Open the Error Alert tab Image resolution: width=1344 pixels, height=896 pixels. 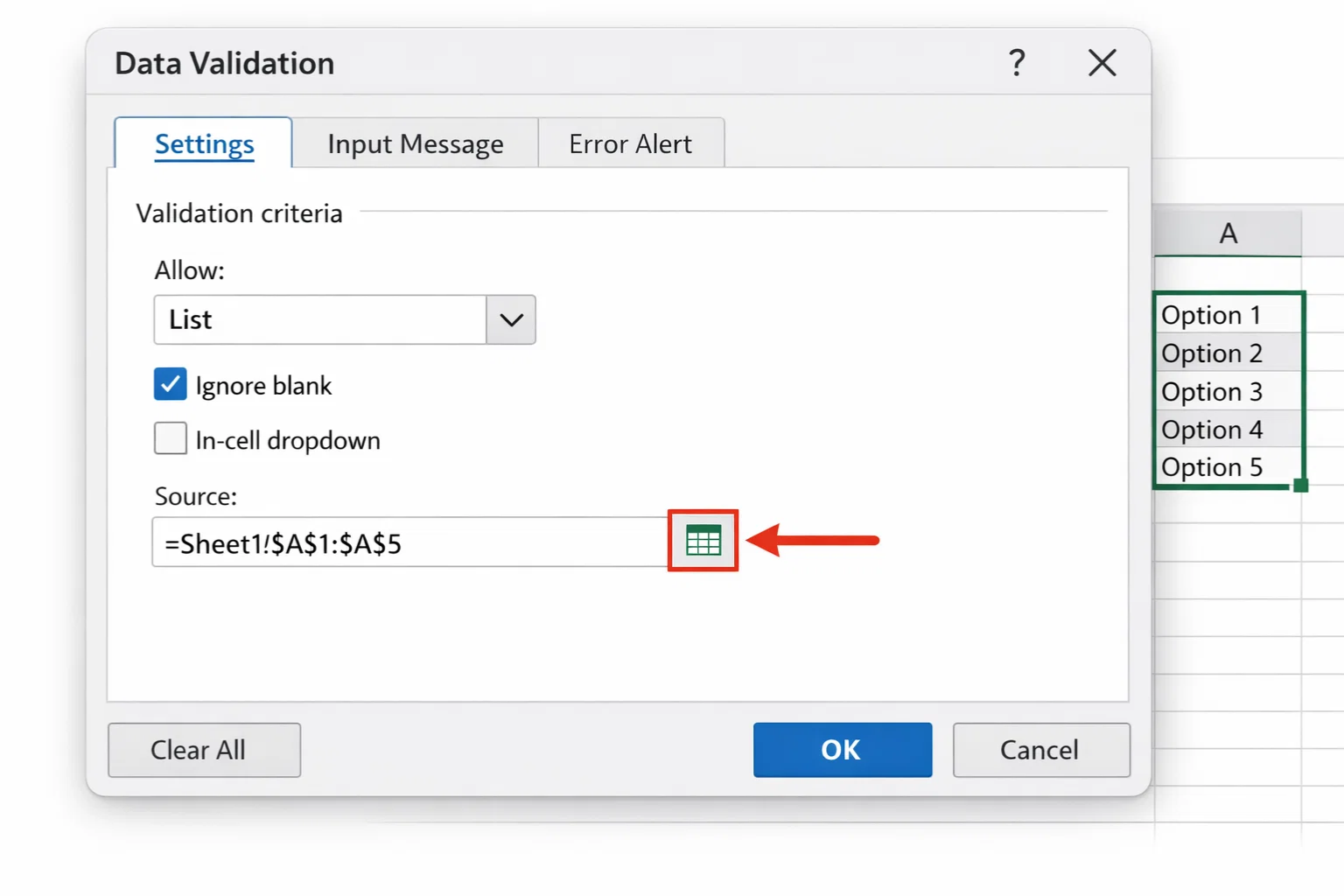coord(631,143)
